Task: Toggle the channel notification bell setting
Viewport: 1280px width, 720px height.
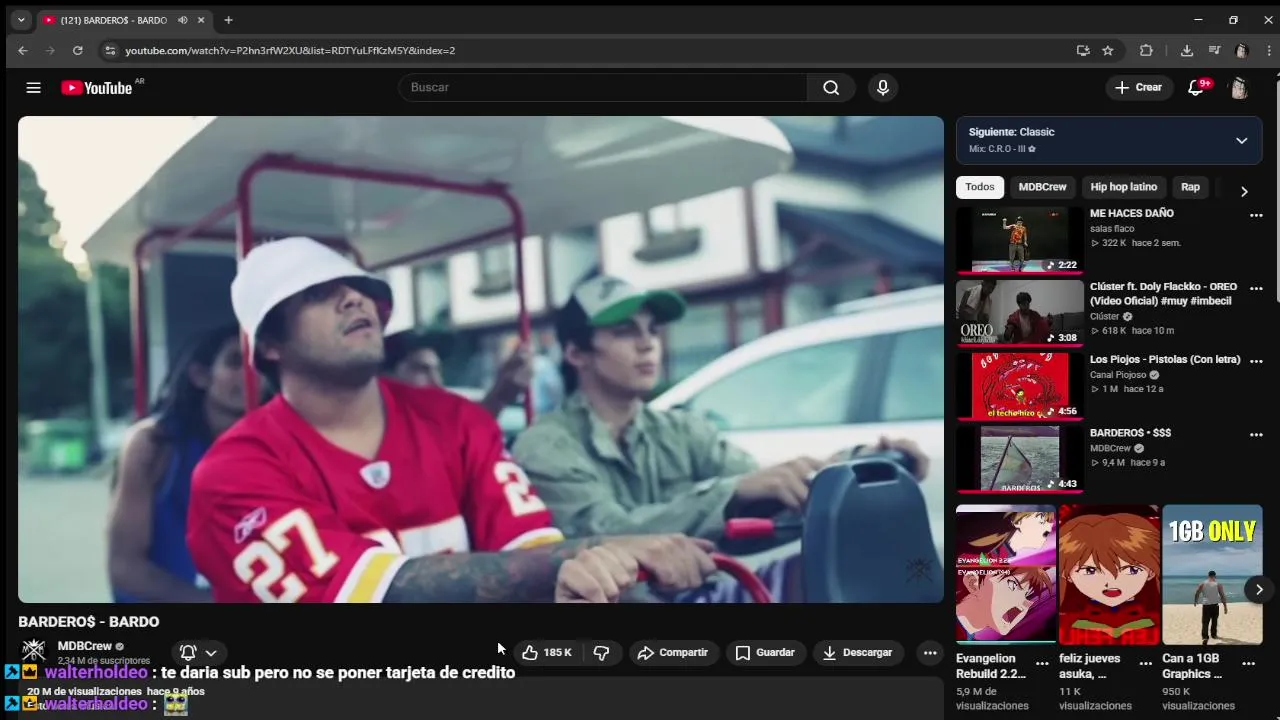Action: tap(198, 653)
